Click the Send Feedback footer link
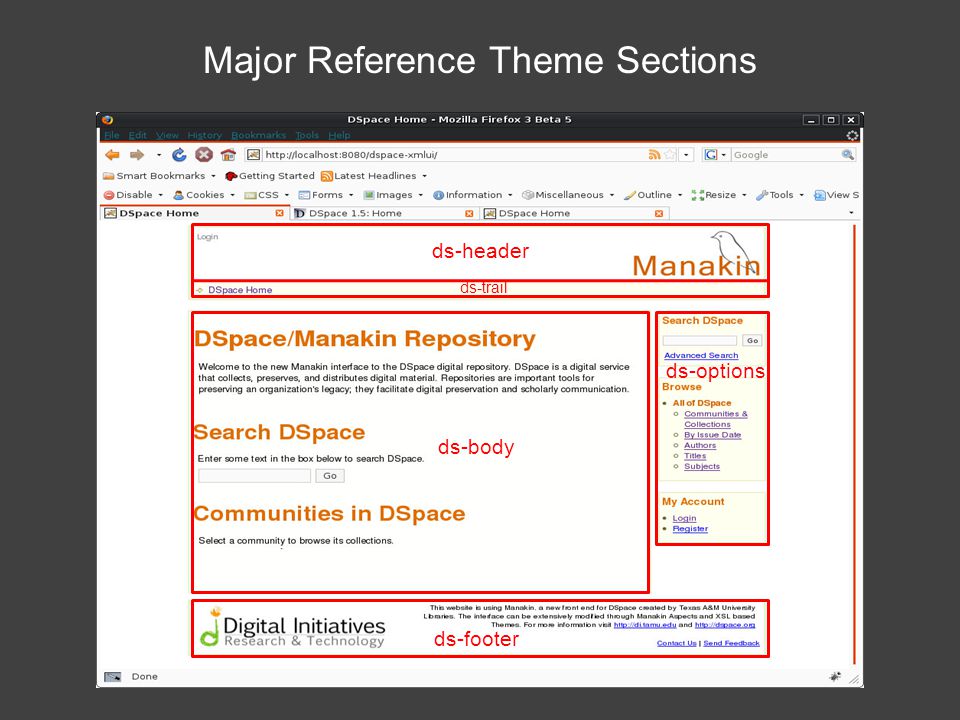This screenshot has height=720, width=960. pyautogui.click(x=731, y=643)
